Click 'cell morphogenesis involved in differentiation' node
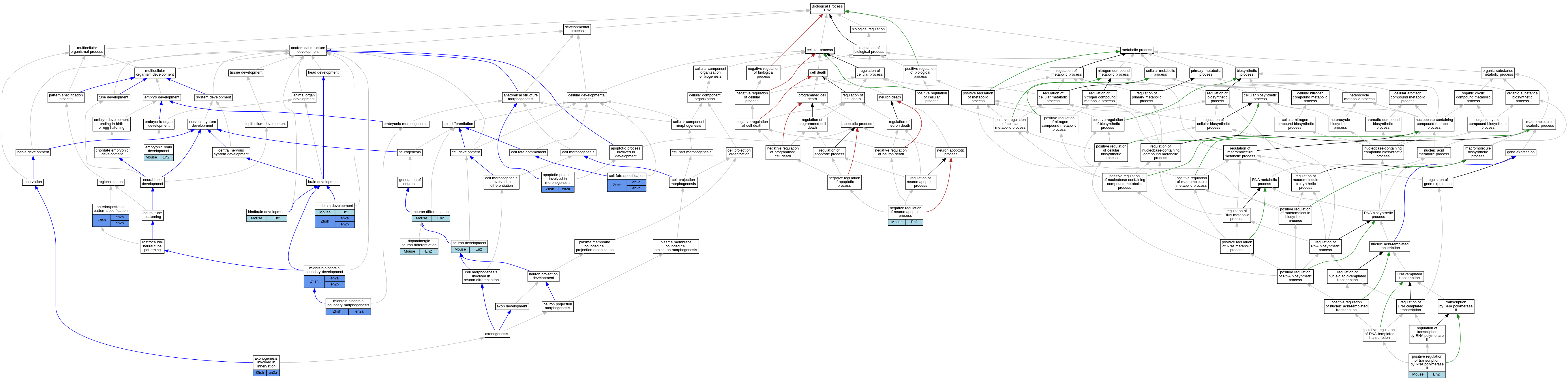The width and height of the screenshot is (1568, 381). (502, 182)
